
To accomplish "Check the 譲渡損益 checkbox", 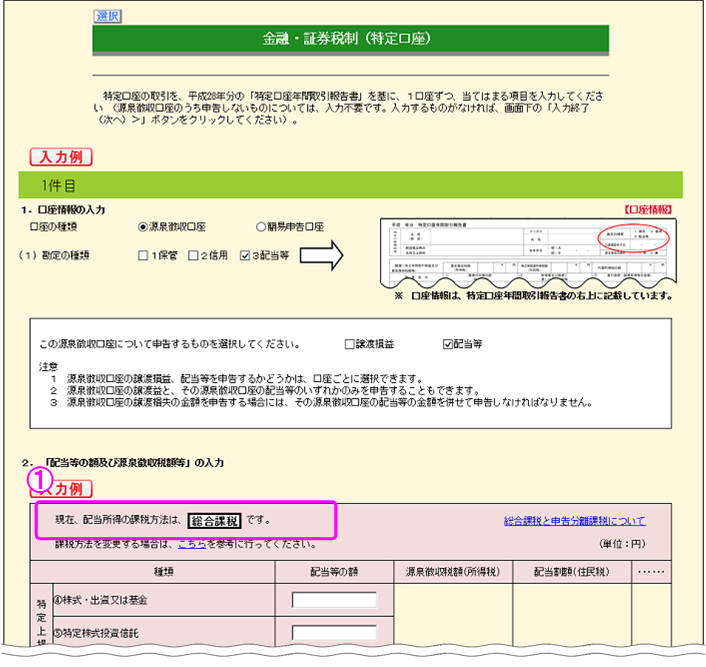I will 349,344.
